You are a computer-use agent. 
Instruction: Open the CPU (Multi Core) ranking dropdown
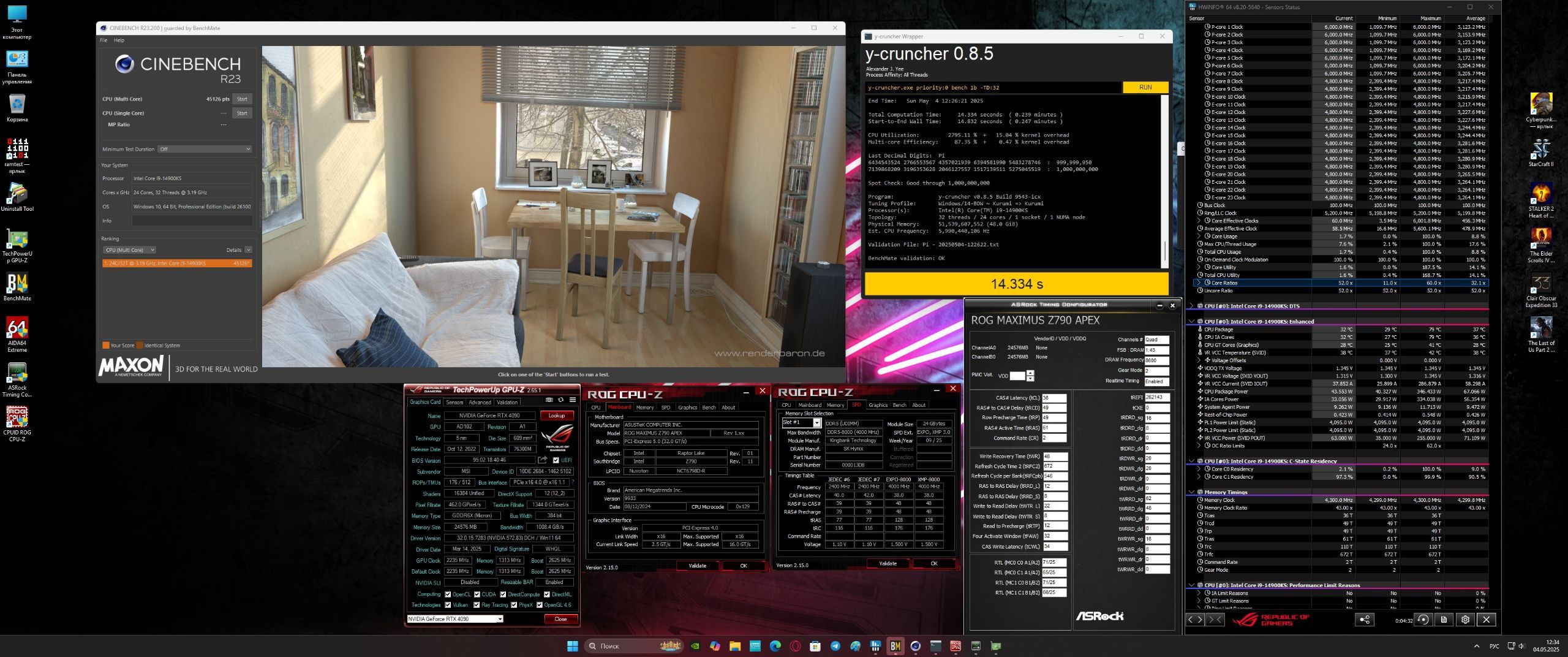click(129, 250)
